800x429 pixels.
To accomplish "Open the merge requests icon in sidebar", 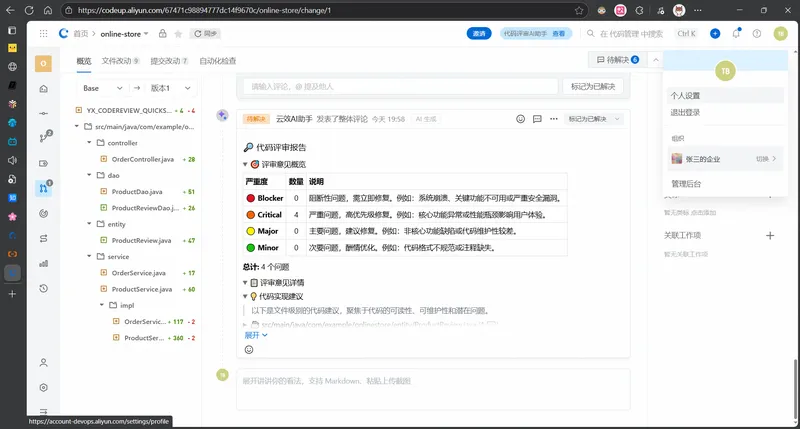I will 44,188.
